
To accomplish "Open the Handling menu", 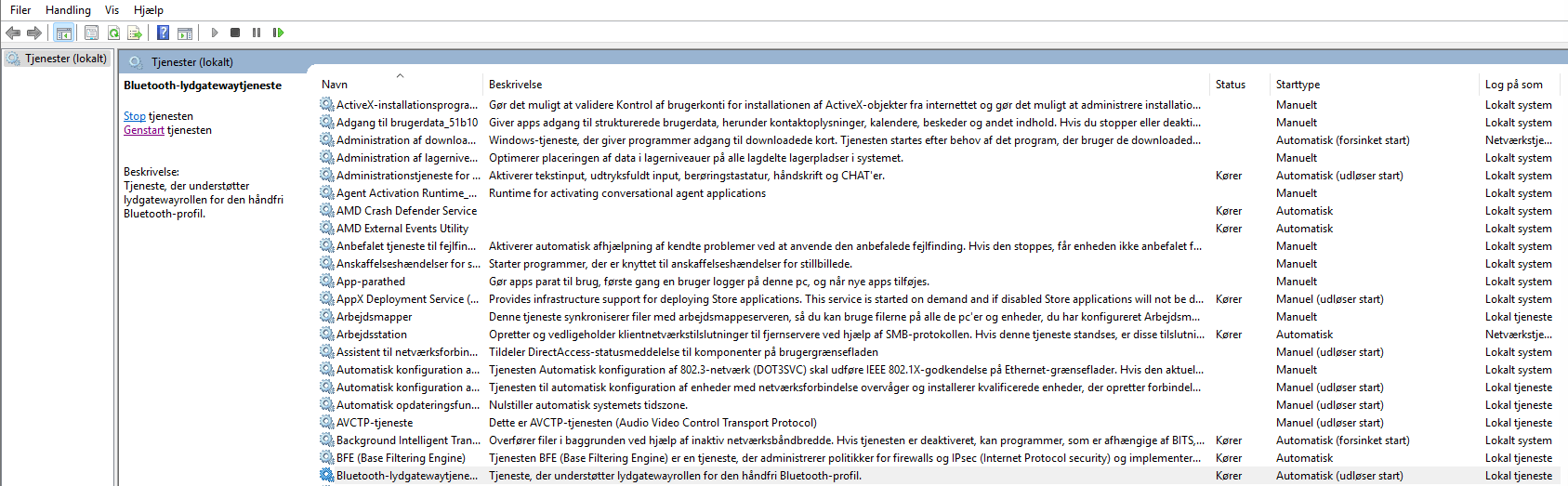I will [x=68, y=10].
